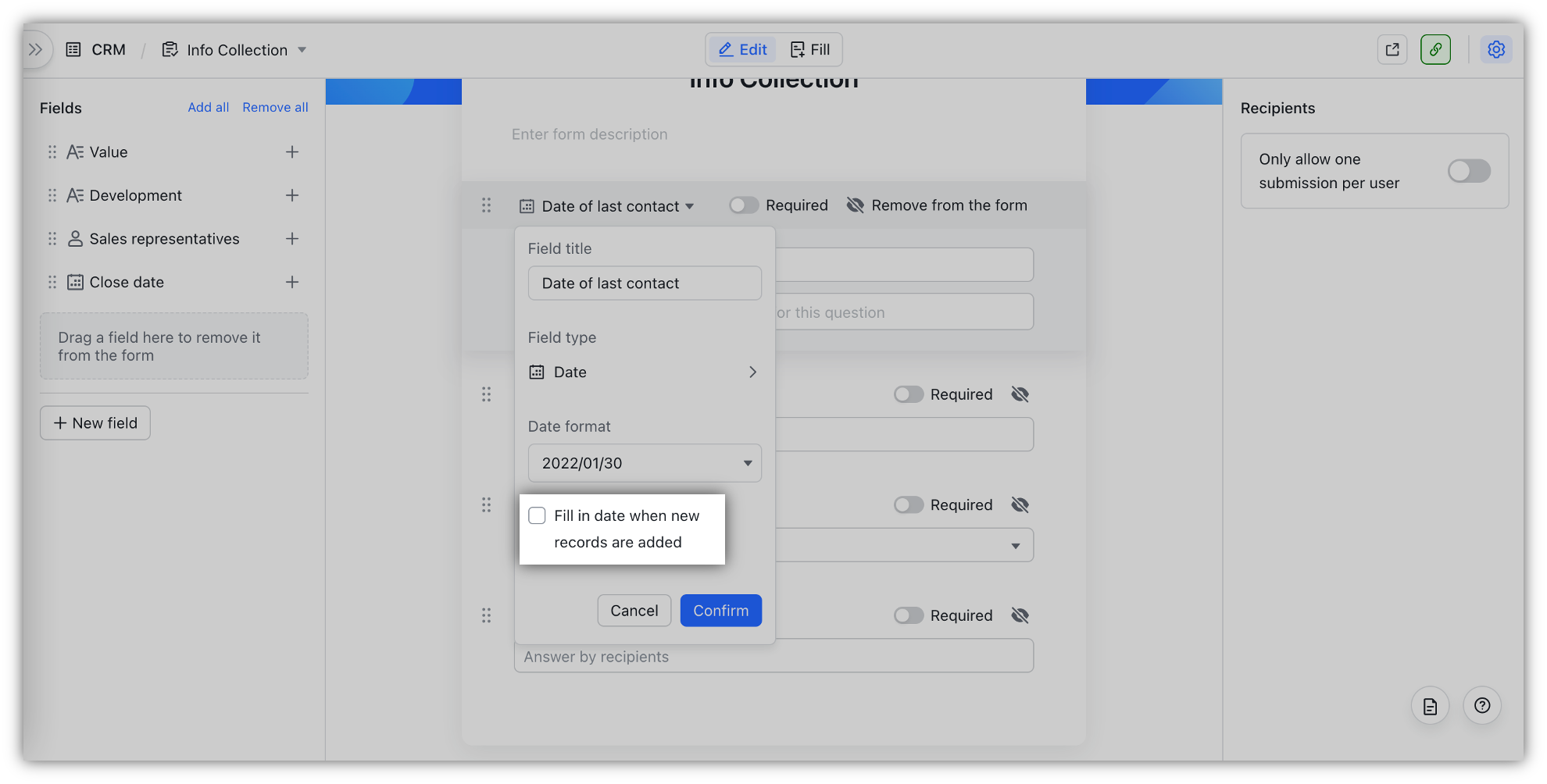Click the share/export icon near top right
Image resolution: width=1547 pixels, height=784 pixels.
[1392, 48]
